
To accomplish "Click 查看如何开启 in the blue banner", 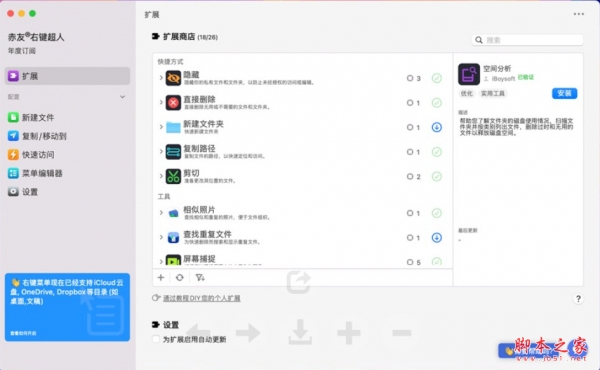I will click(x=23, y=333).
